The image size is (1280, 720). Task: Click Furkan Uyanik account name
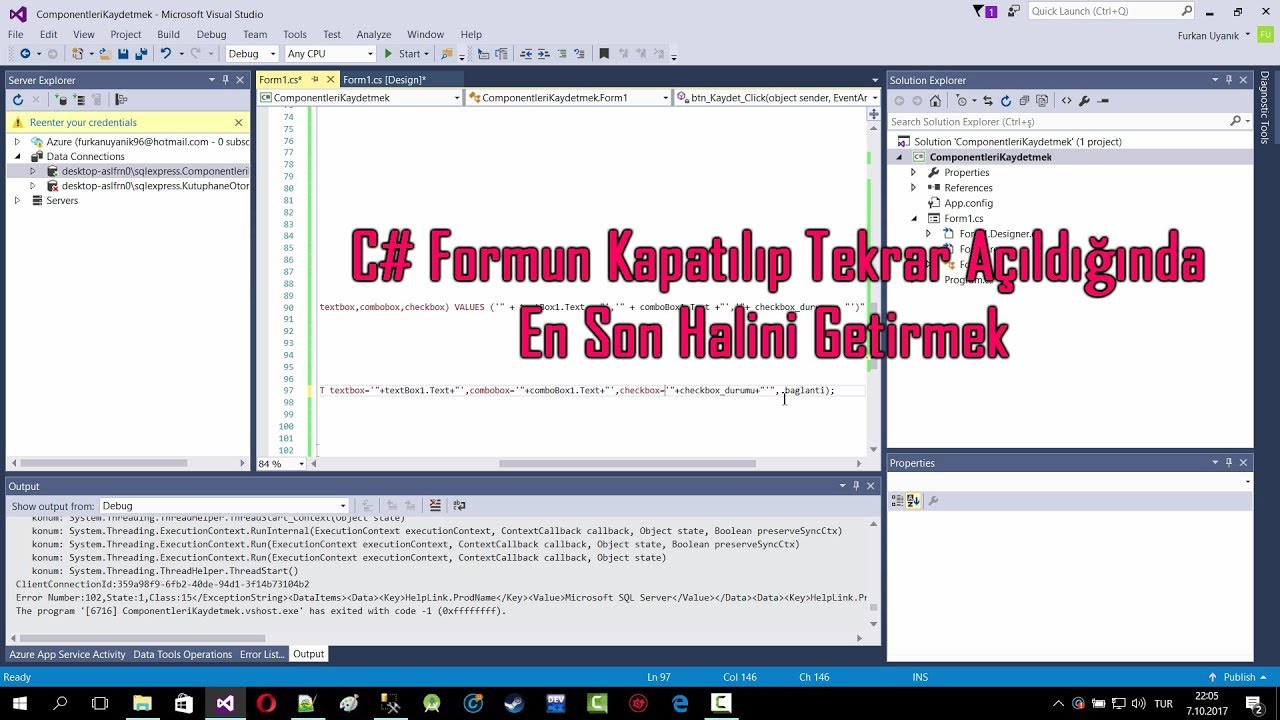point(1209,35)
